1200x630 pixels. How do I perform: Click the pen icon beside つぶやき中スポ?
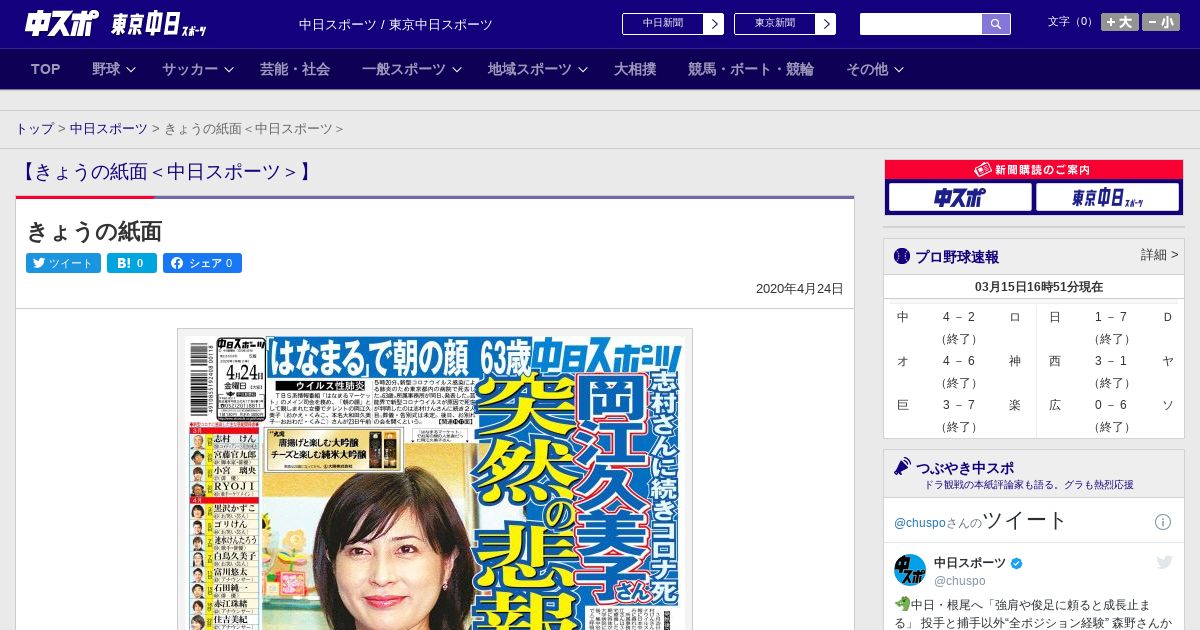[x=902, y=467]
